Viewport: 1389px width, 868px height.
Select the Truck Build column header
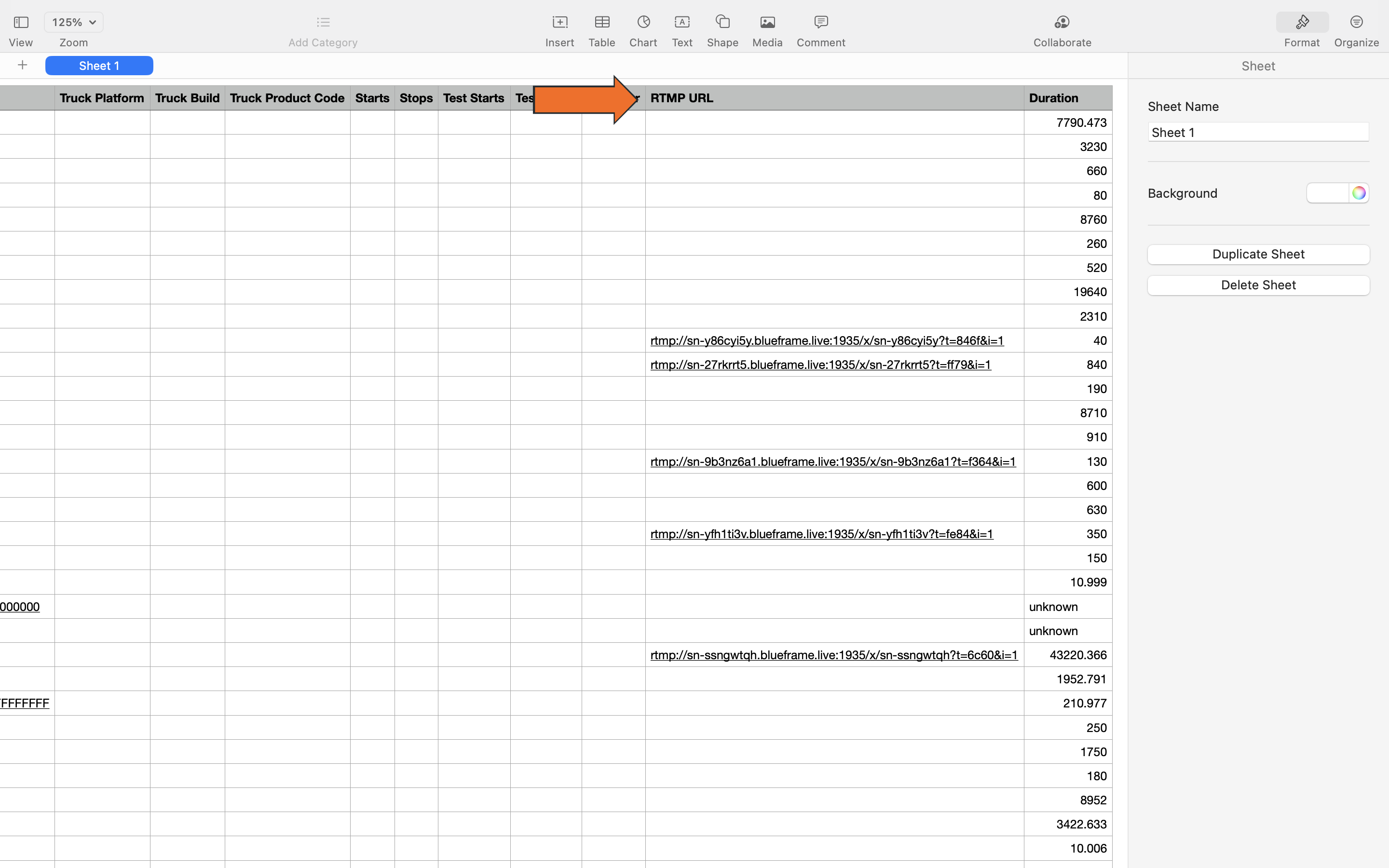(x=187, y=98)
